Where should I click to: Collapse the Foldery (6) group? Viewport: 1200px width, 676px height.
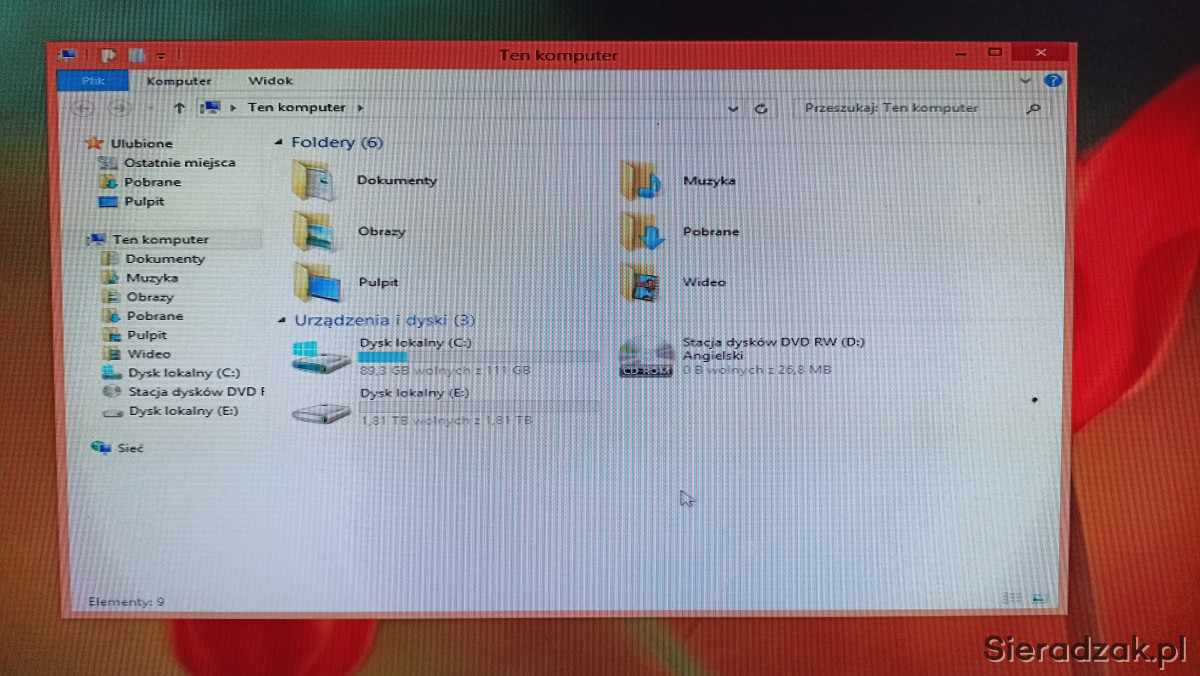(x=280, y=143)
